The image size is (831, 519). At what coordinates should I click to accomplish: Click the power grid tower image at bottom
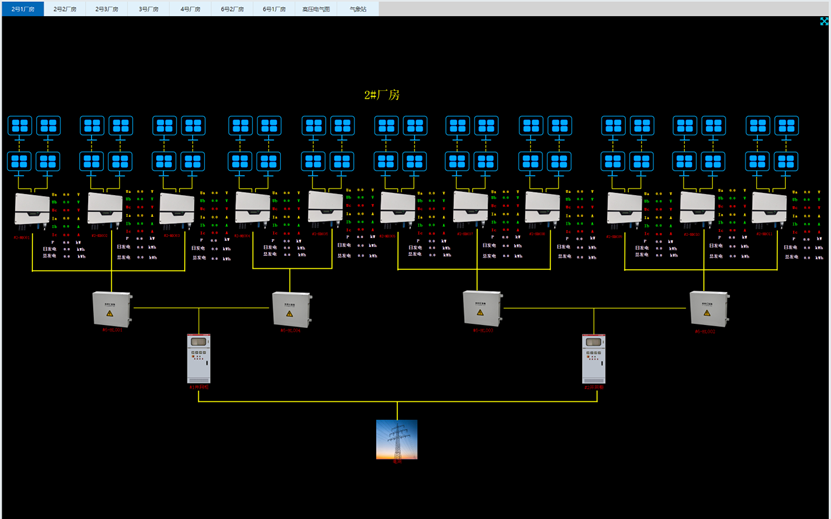(396, 440)
